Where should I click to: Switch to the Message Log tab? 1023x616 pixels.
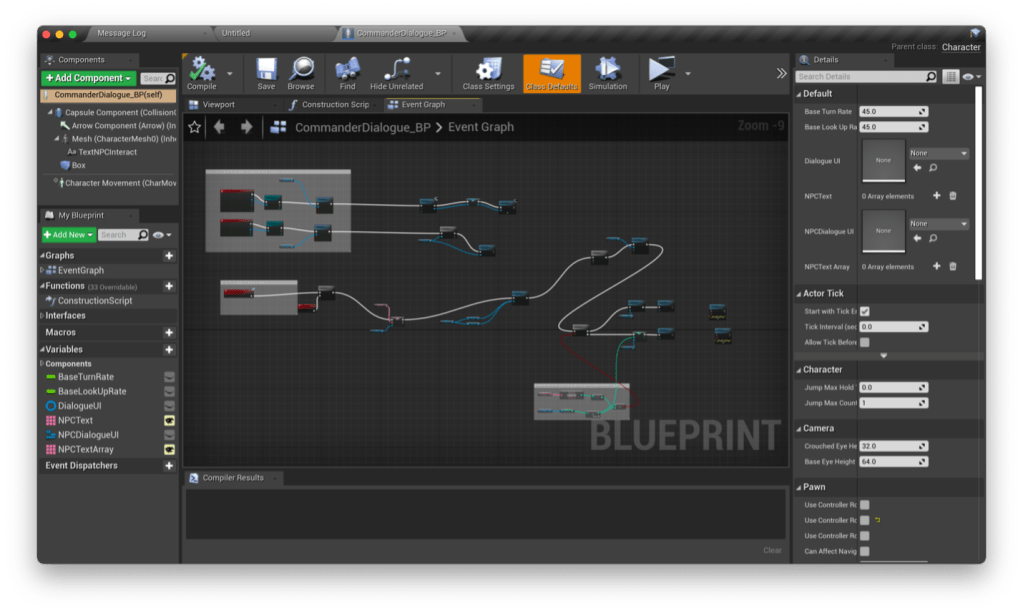point(122,33)
